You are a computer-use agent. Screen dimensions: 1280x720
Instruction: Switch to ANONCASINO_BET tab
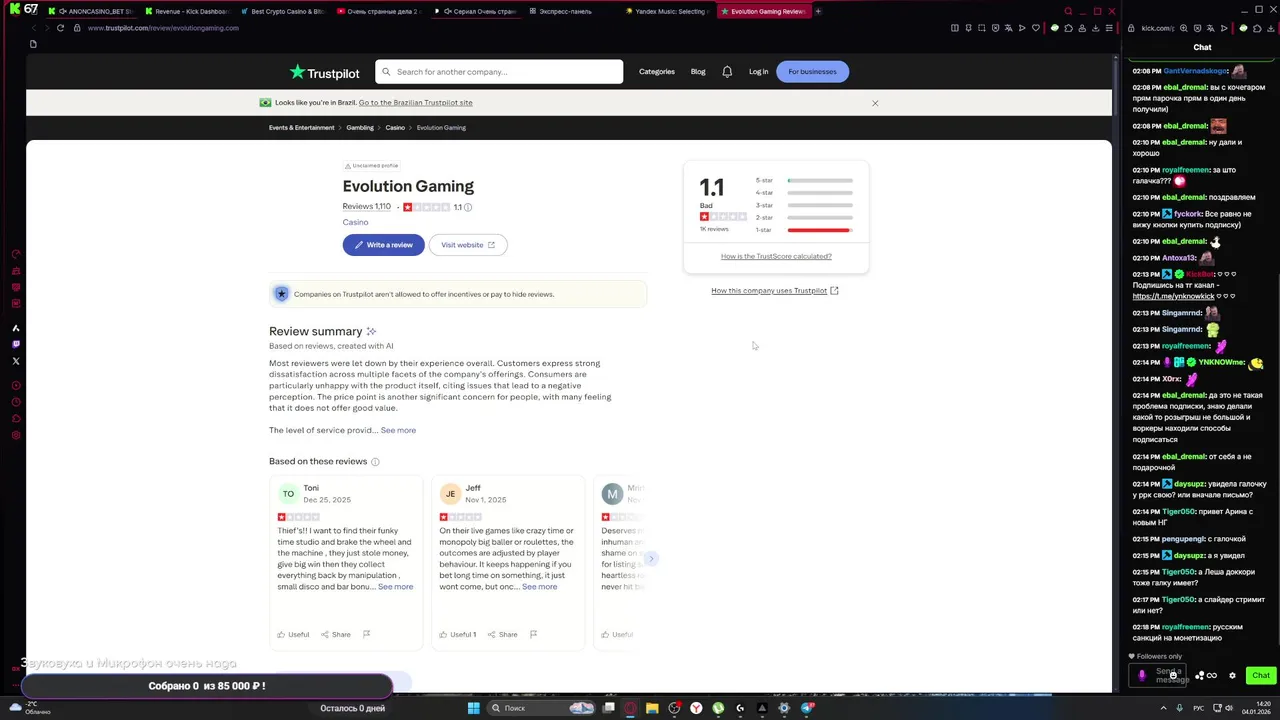point(92,11)
